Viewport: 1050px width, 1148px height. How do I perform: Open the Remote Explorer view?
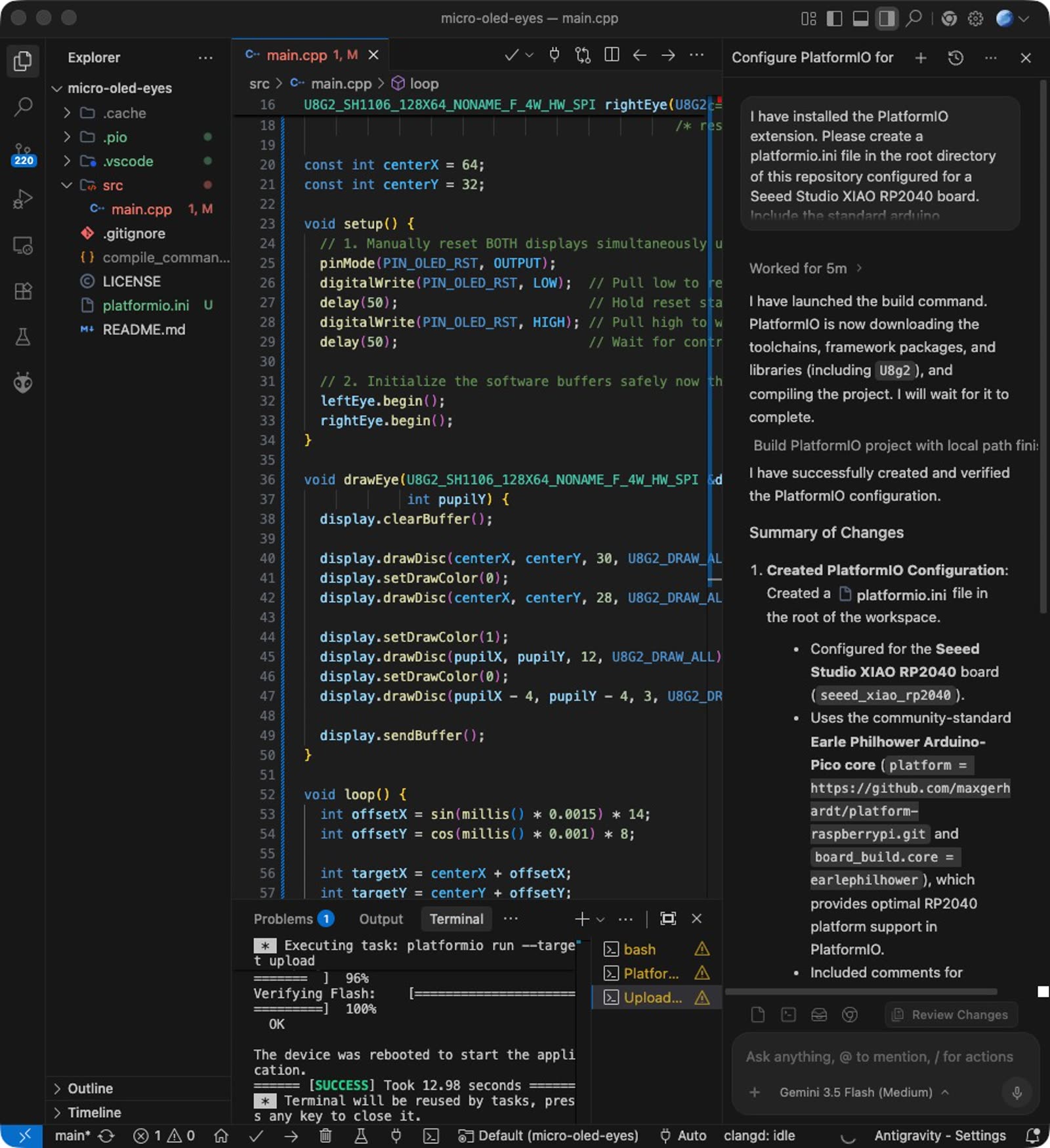22,245
